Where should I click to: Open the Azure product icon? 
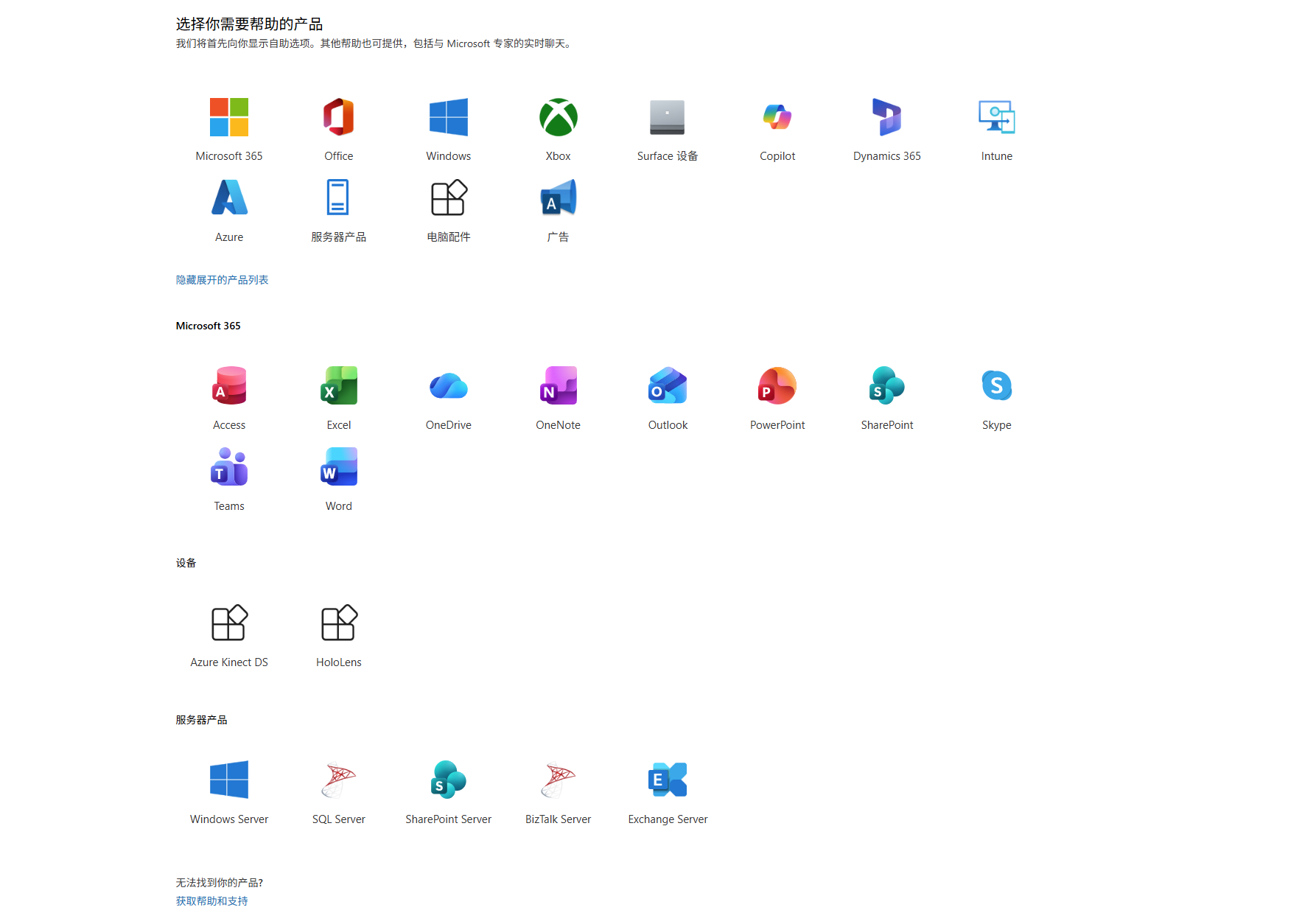coord(229,197)
